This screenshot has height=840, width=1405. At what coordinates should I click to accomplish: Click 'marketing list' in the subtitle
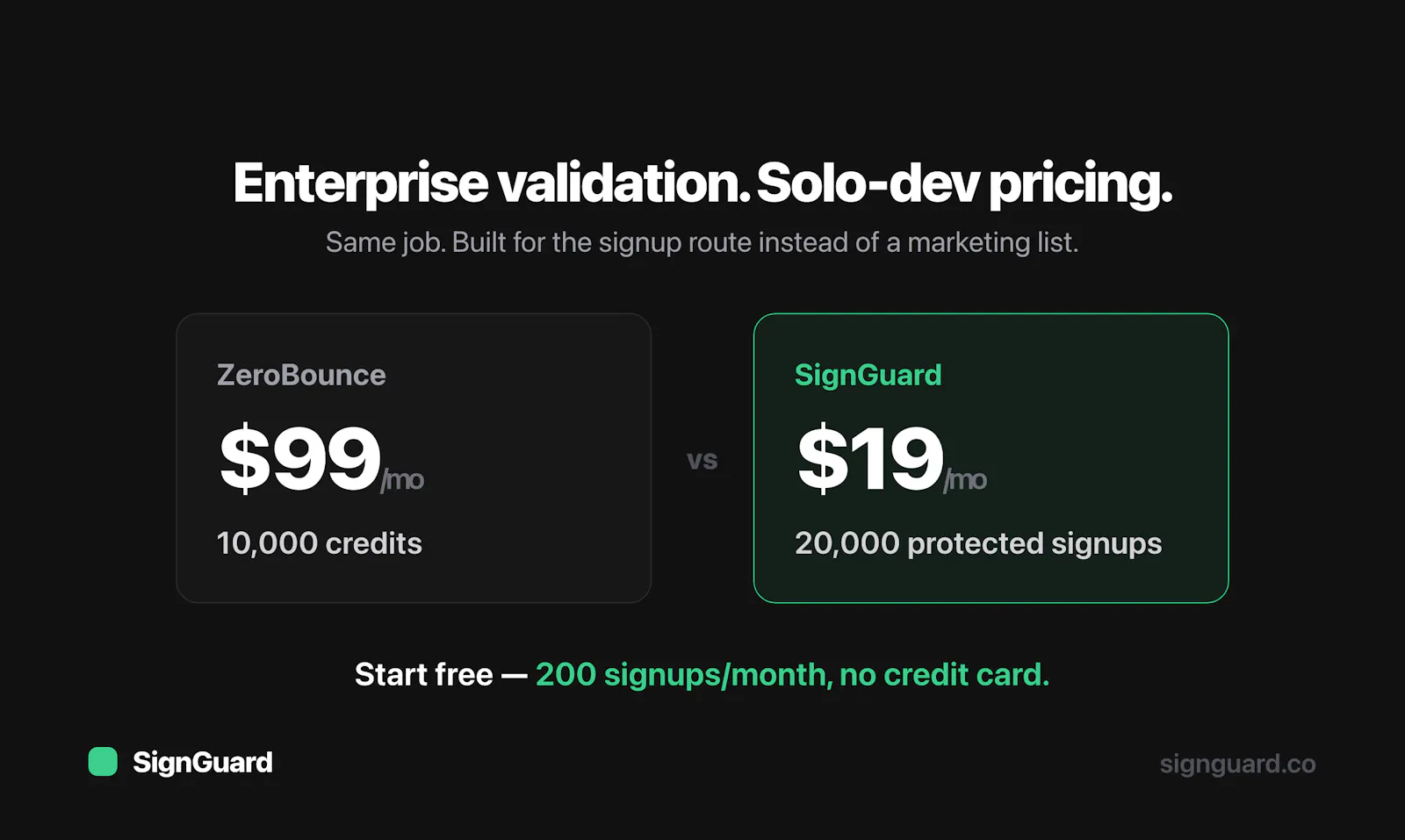coord(992,242)
